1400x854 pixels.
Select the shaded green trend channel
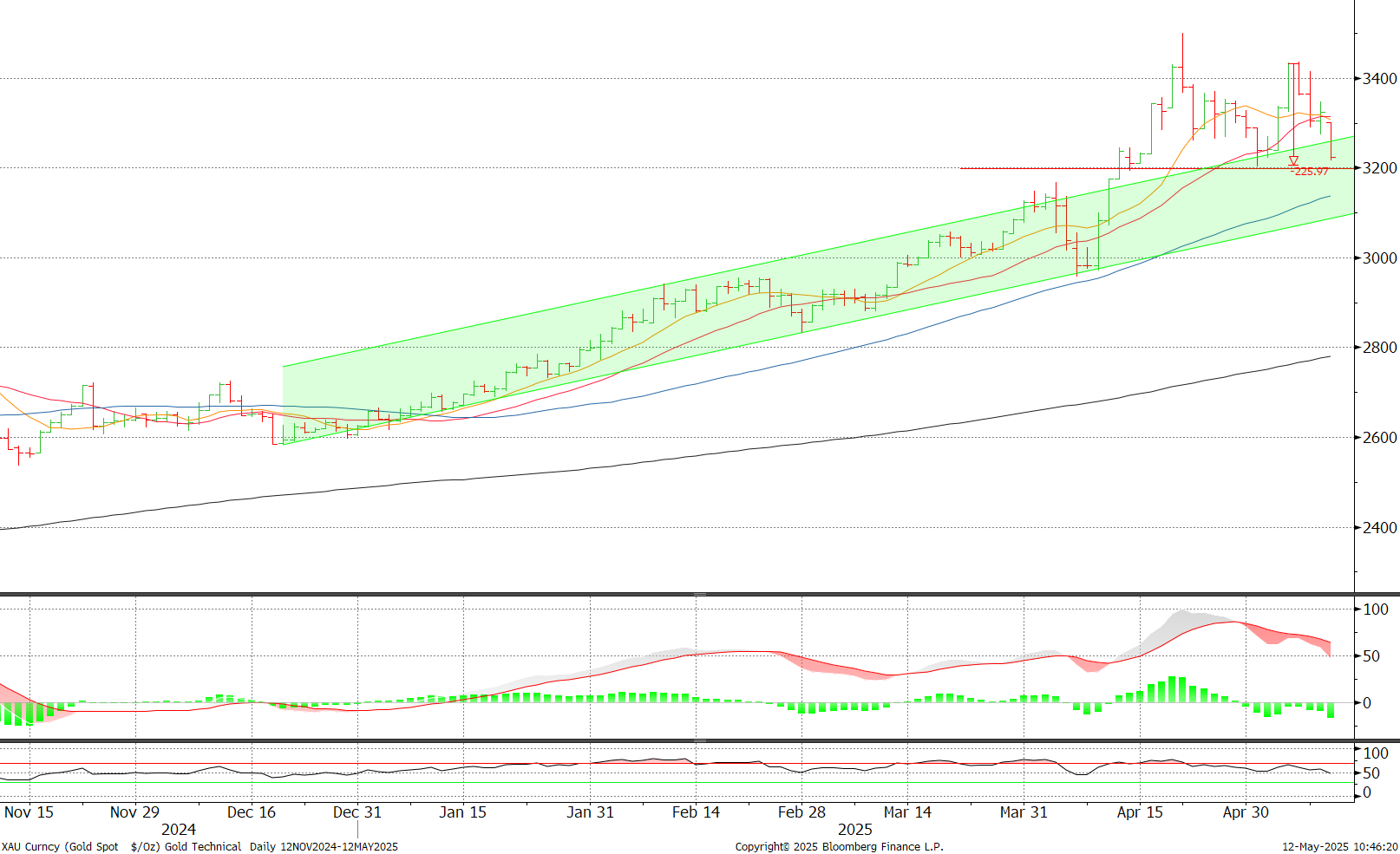tap(818, 290)
